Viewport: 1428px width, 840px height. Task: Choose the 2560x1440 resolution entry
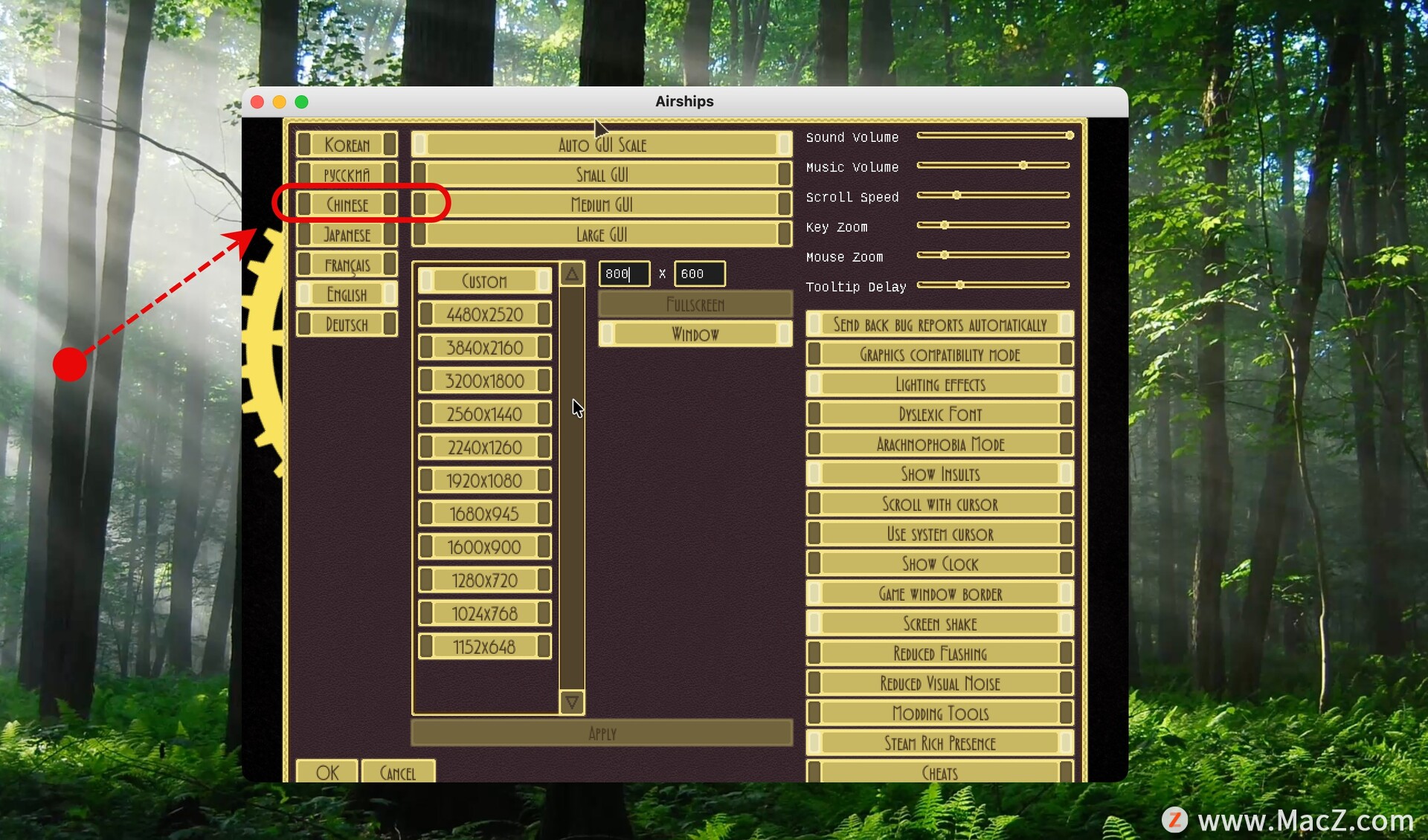click(x=484, y=414)
